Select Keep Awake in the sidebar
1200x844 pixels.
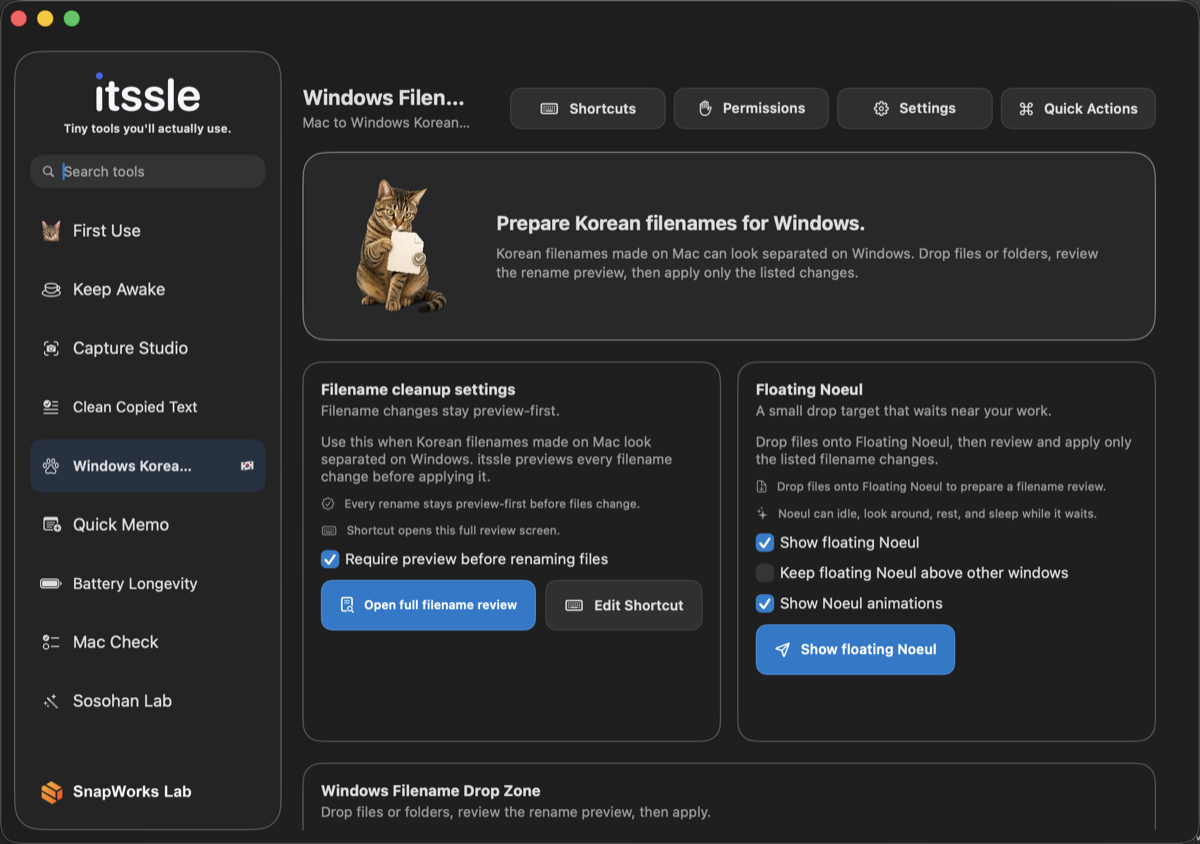click(x=148, y=290)
